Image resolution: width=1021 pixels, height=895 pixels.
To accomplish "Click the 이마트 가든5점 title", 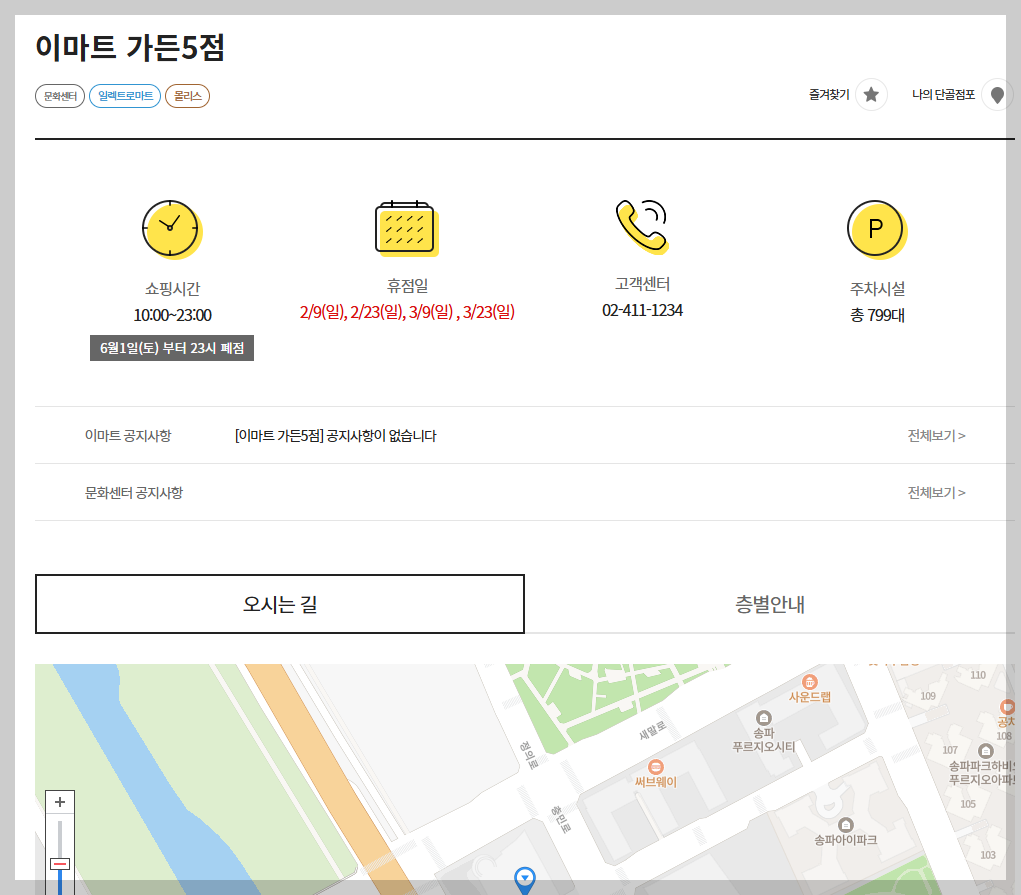I will click(130, 48).
